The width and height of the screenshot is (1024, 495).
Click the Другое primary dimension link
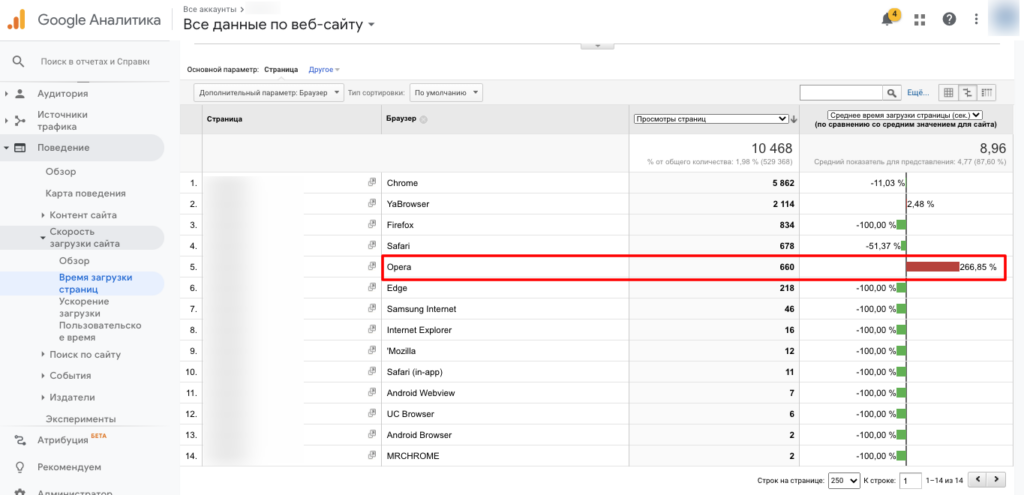point(324,70)
